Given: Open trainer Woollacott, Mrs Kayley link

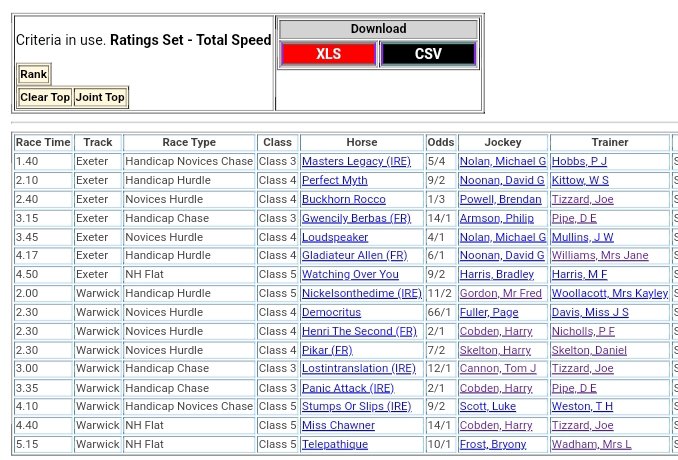Looking at the screenshot, I should (x=609, y=293).
